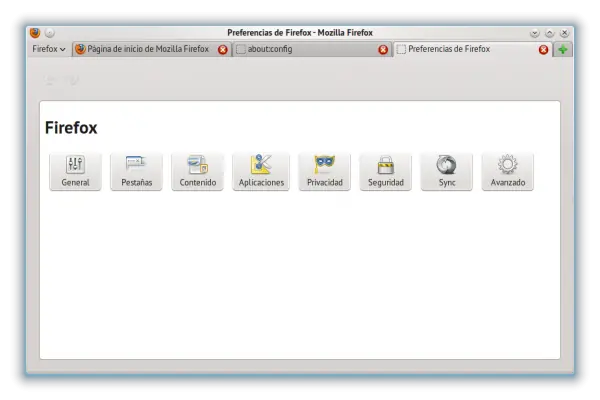Screen dimensions: 600x400
Task: Open the Pestañas preferences section
Action: coord(136,171)
